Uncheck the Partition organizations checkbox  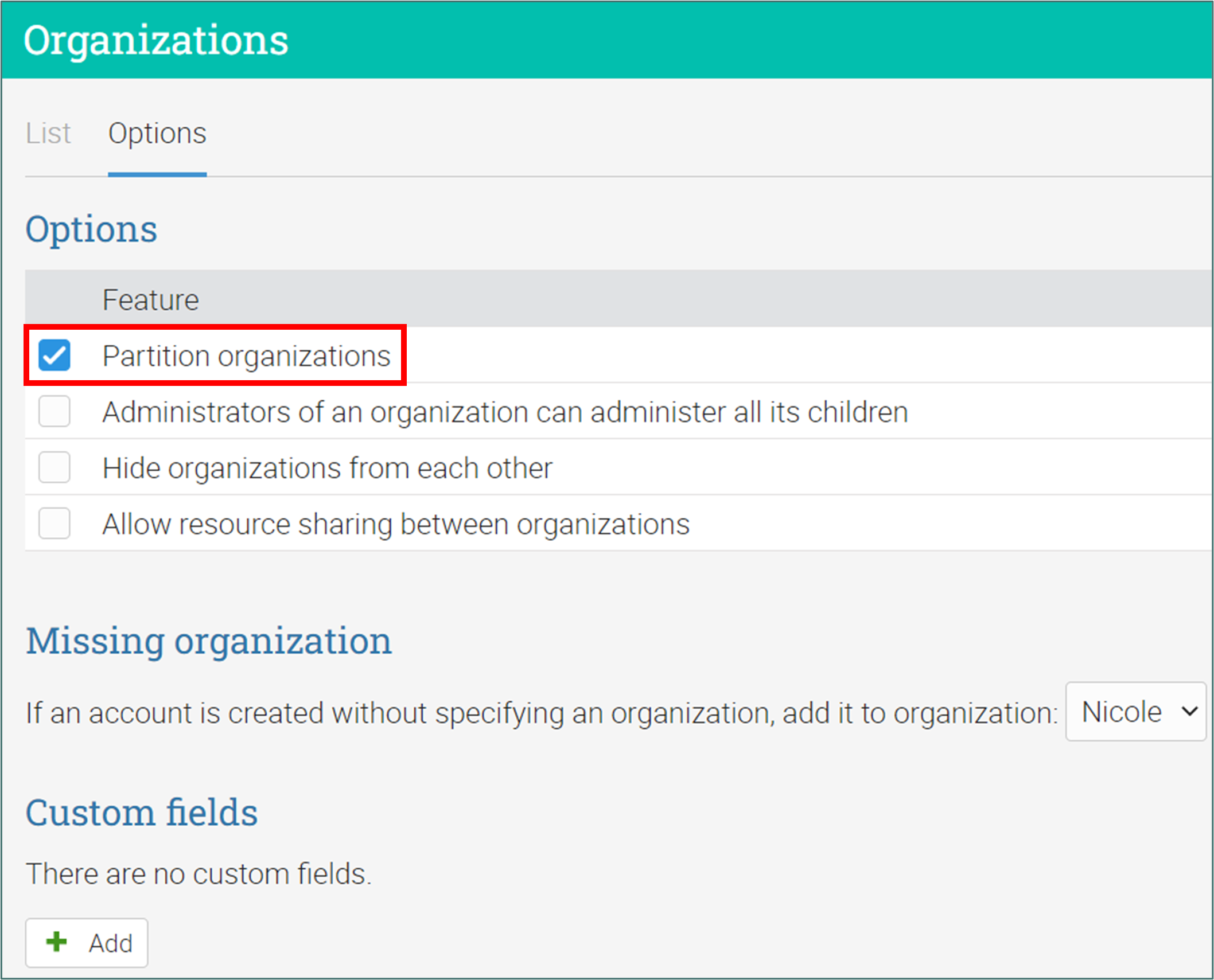pos(55,355)
